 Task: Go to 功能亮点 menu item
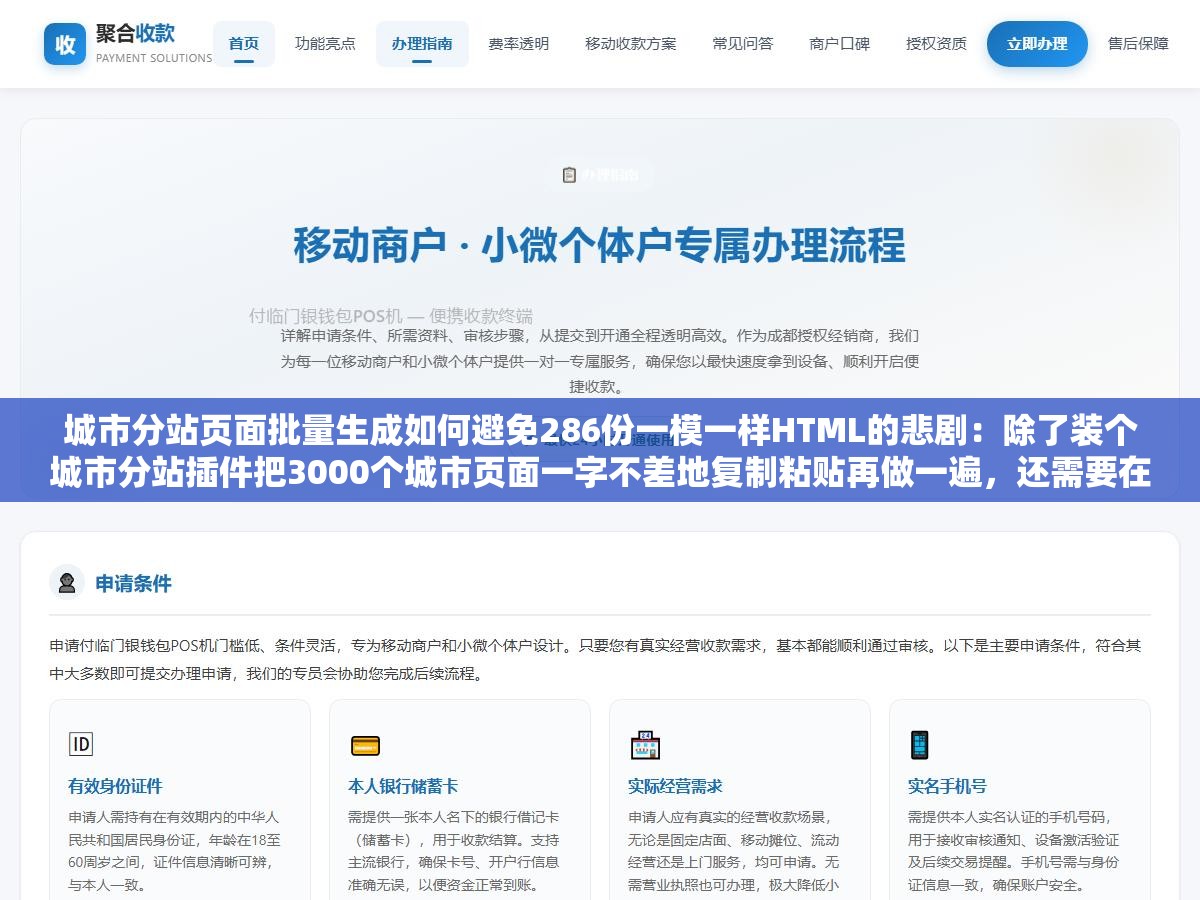(325, 44)
